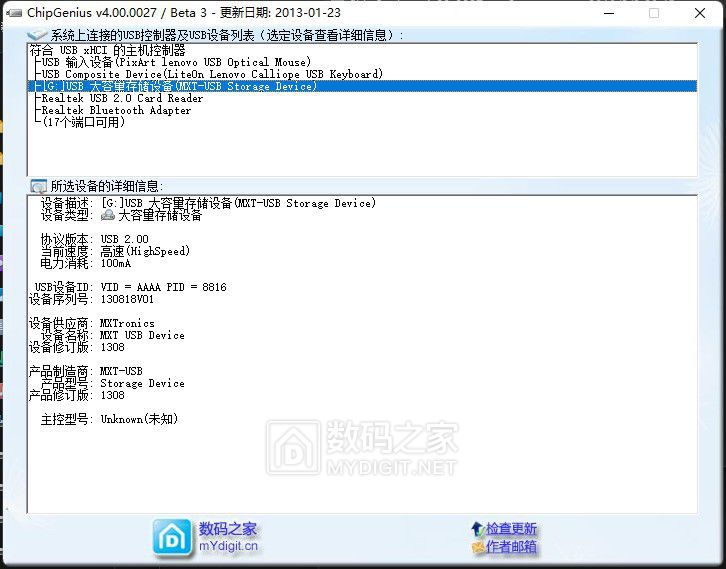The image size is (726, 569).
Task: Click the serial number 130818V01
Action: pyautogui.click(x=127, y=299)
